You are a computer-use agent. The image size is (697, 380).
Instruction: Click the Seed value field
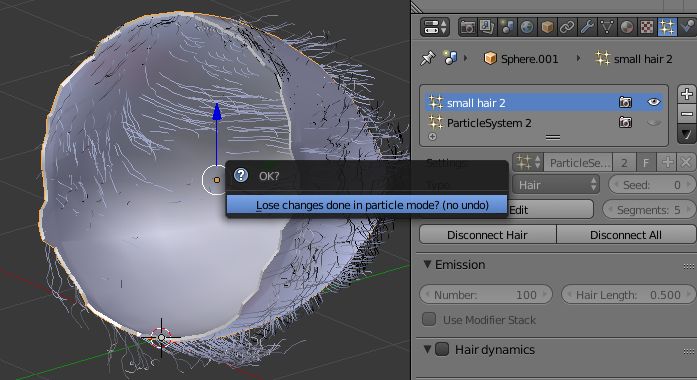652,184
